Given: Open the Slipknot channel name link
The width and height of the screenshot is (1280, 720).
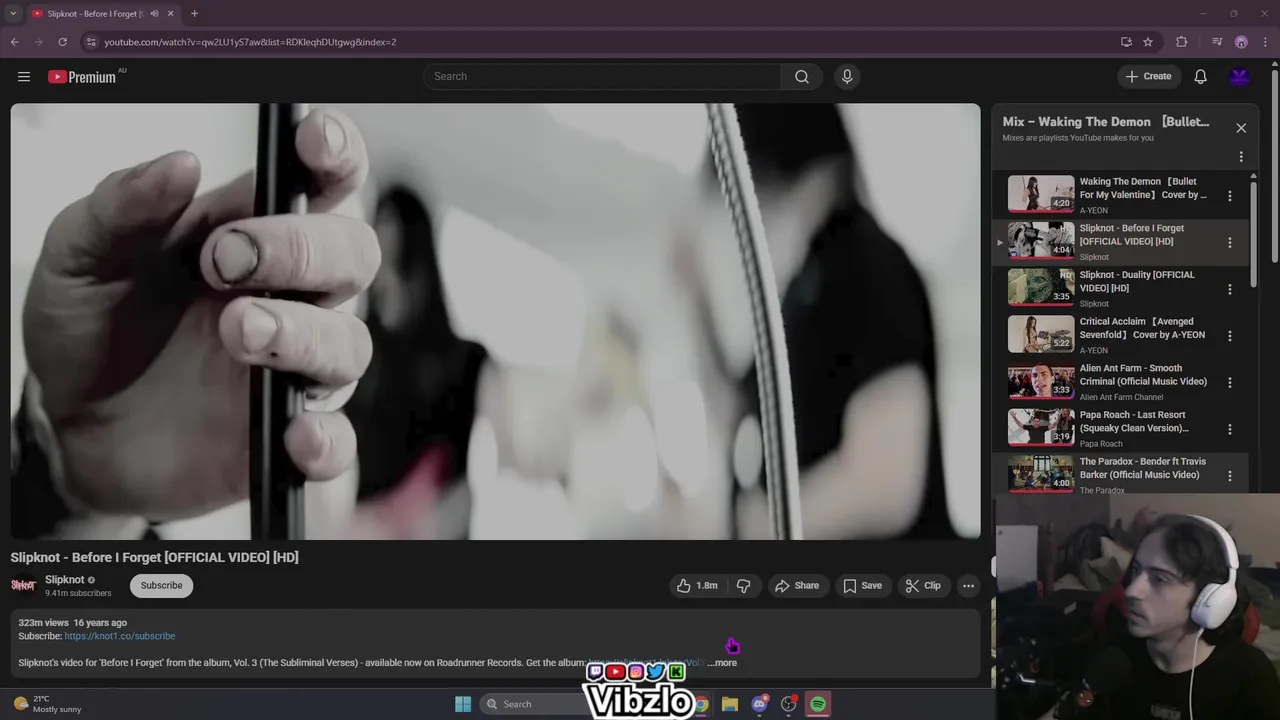Looking at the screenshot, I should [65, 580].
